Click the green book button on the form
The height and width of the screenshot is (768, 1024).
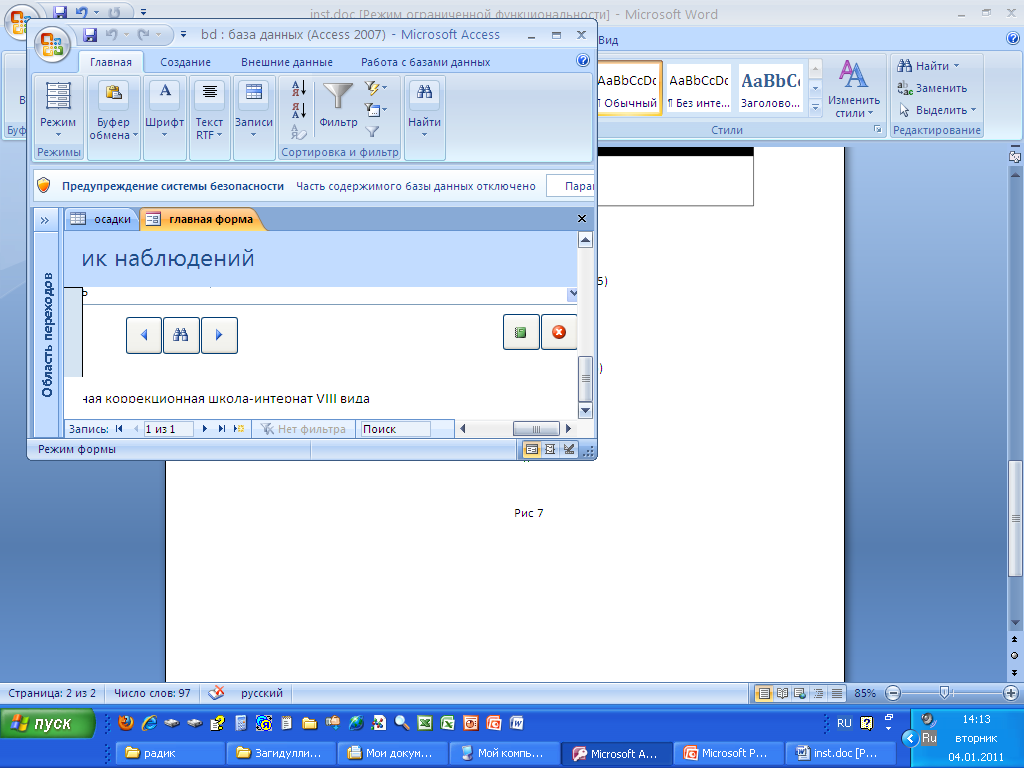(x=520, y=332)
